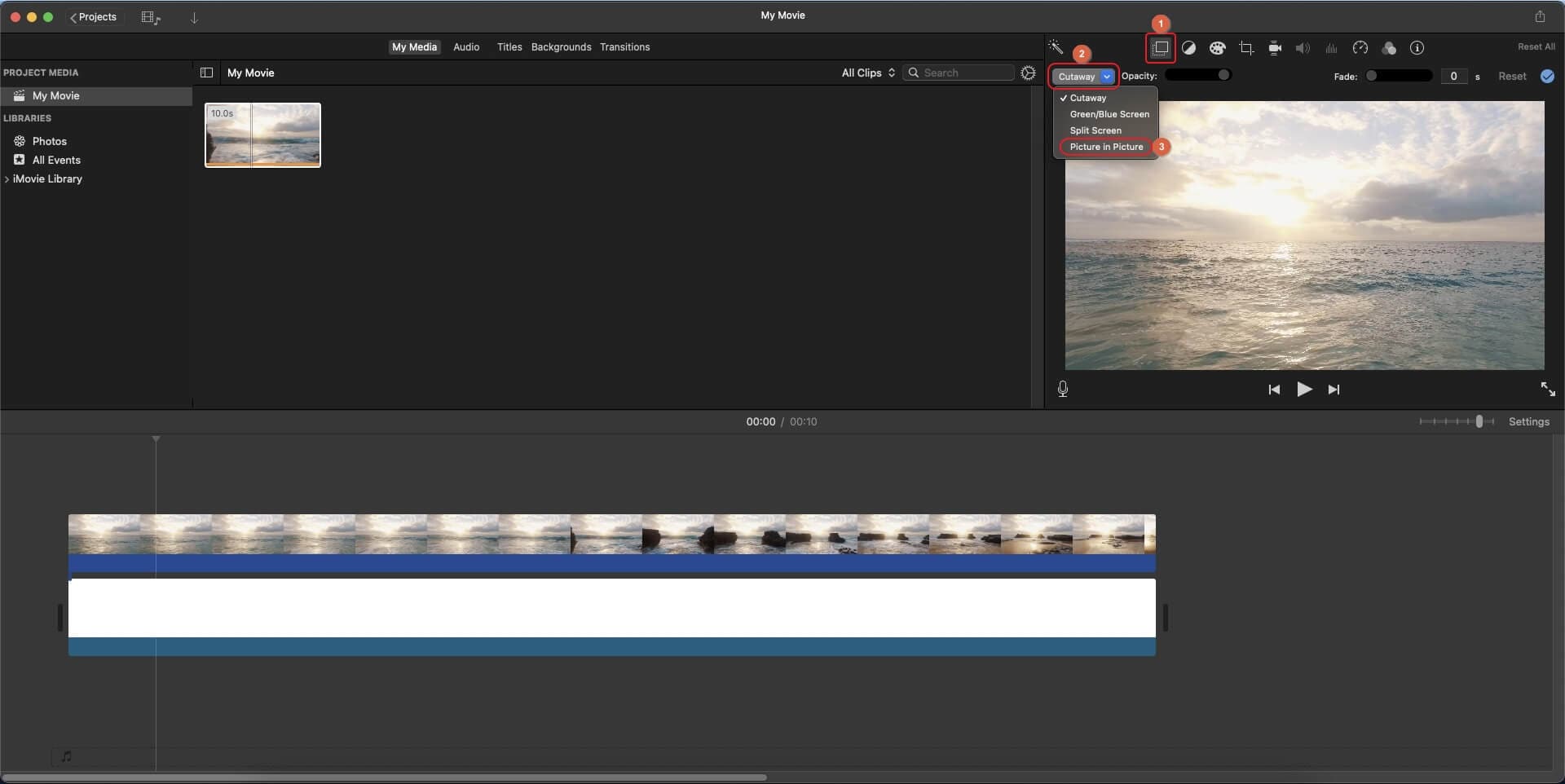The image size is (1565, 784).
Task: Click the Reset button beside Fade
Action: coord(1512,76)
